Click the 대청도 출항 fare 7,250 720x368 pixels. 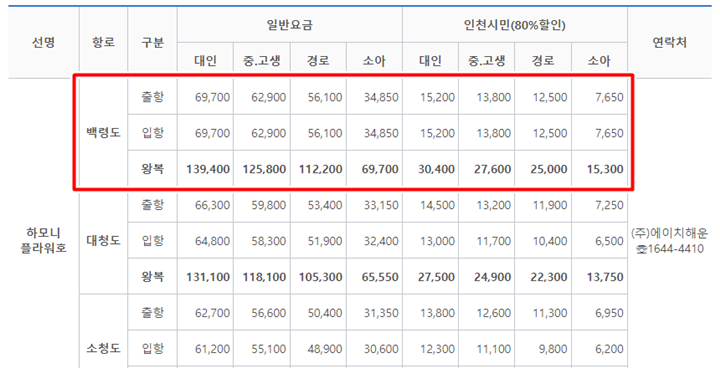[x=609, y=205]
